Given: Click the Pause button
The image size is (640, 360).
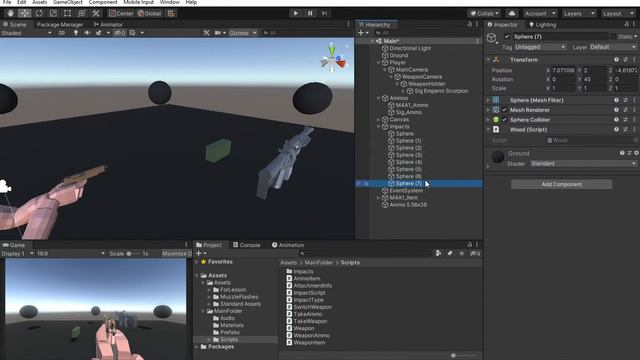Looking at the screenshot, I should coord(310,13).
